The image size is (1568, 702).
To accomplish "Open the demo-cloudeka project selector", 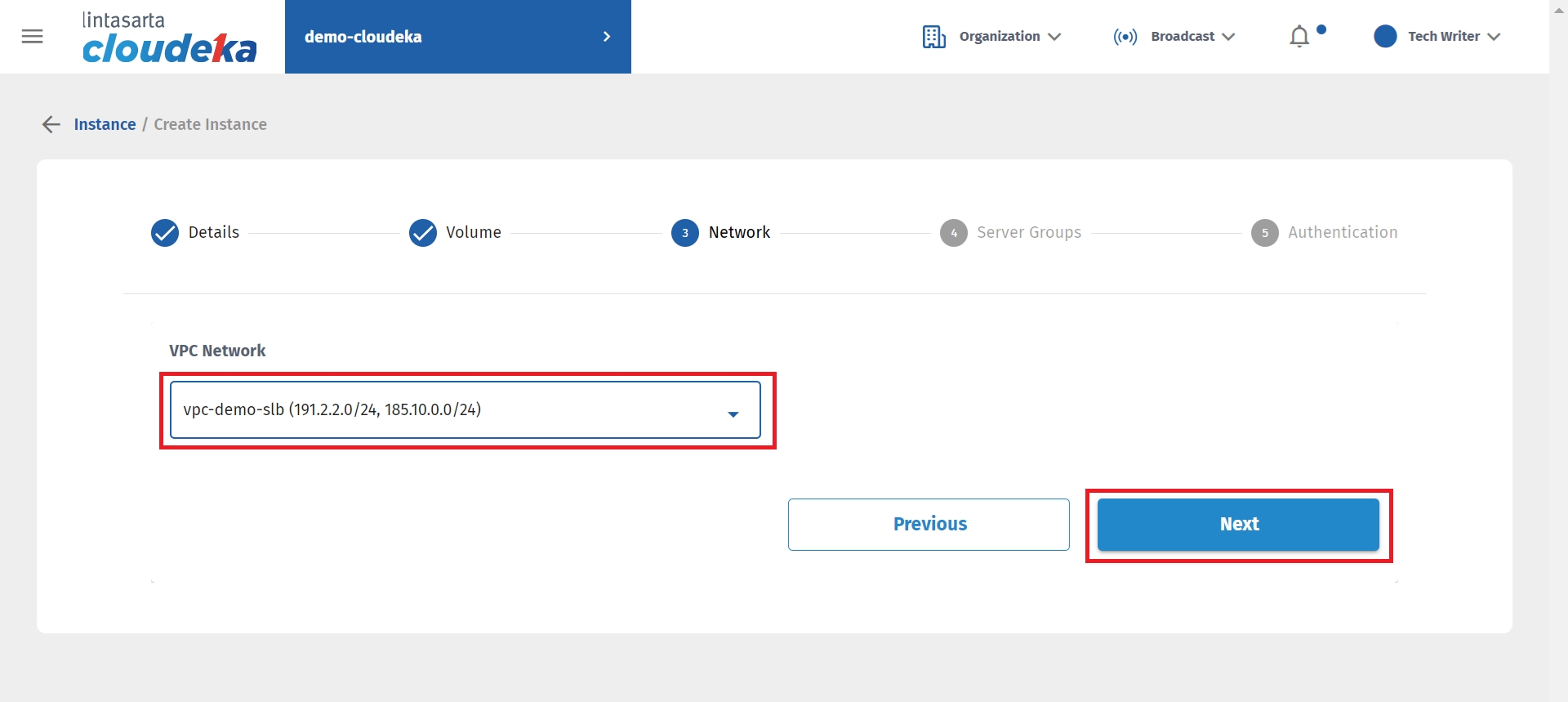I will click(x=457, y=37).
